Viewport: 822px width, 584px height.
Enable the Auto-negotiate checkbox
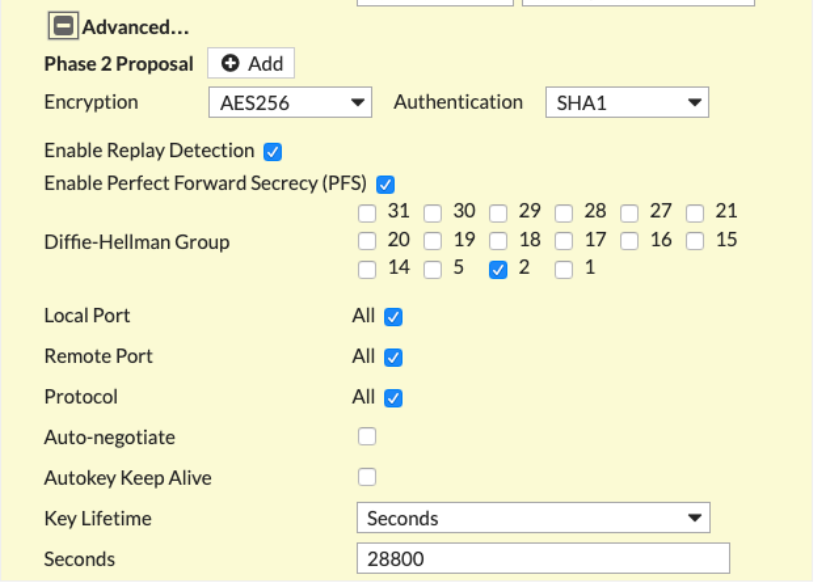pos(367,437)
